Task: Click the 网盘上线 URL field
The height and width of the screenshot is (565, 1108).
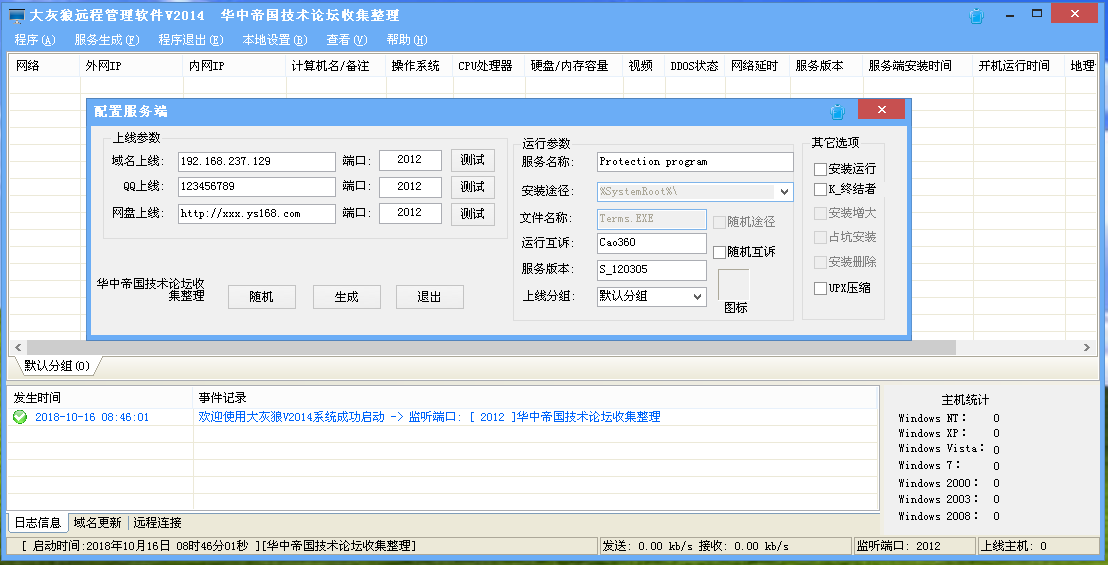Action: 257,213
